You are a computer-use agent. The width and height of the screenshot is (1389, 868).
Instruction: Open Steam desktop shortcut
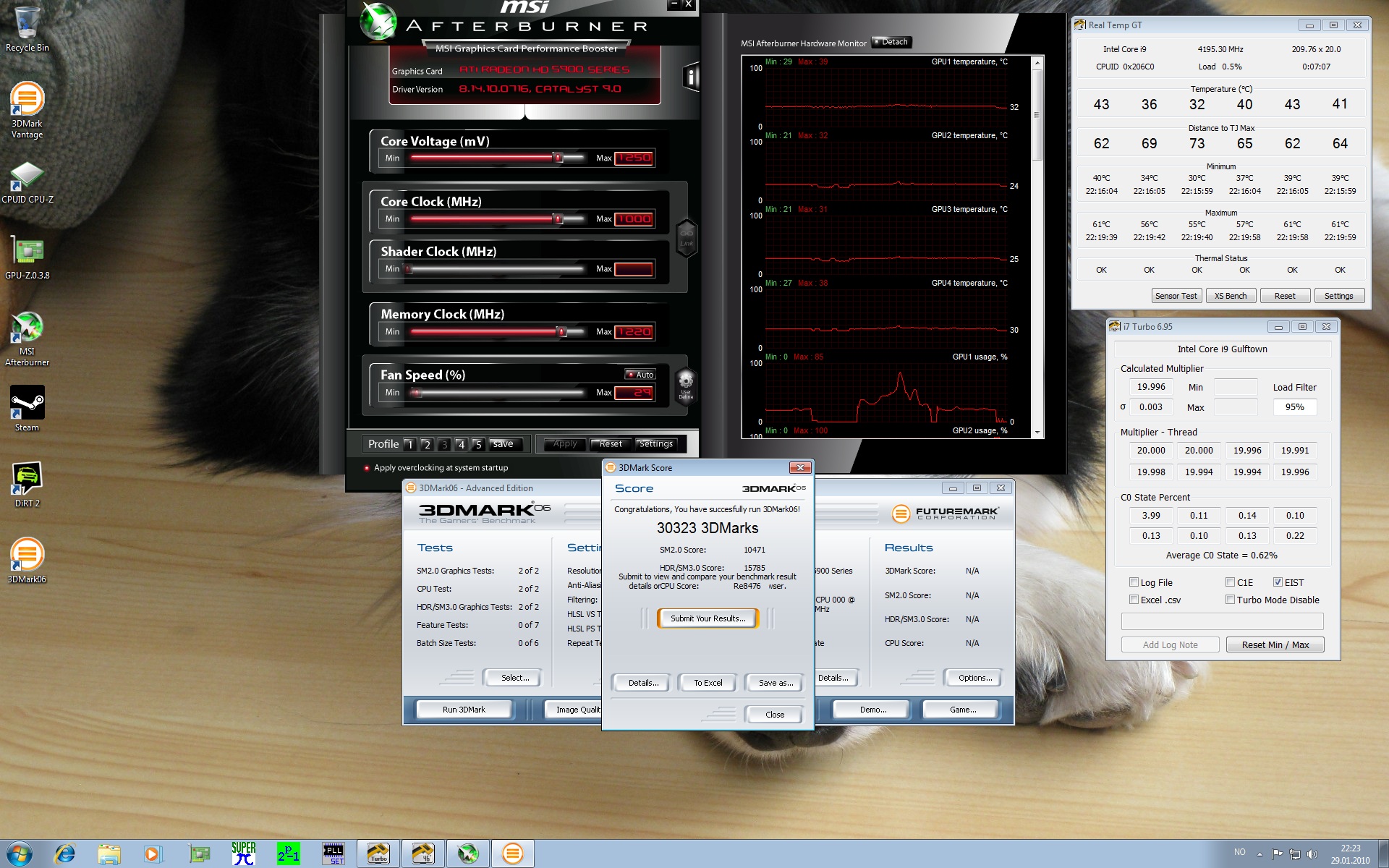[27, 408]
